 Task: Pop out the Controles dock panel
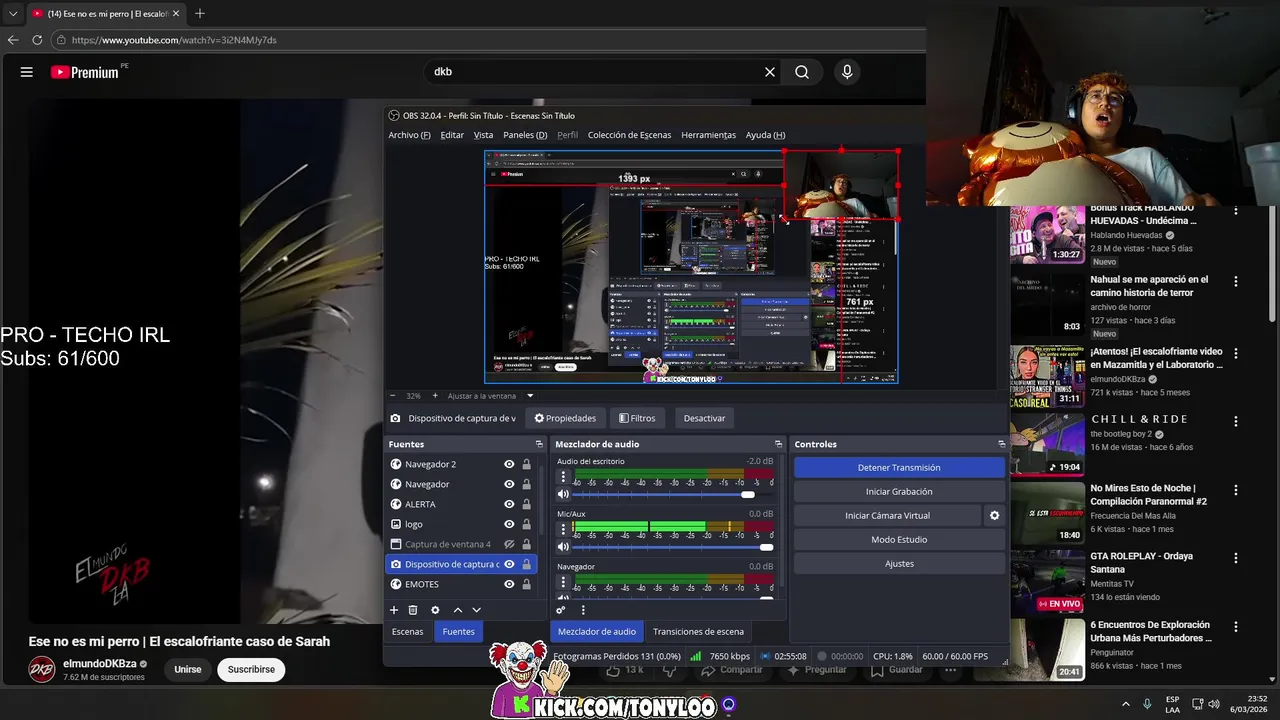tap(1001, 444)
